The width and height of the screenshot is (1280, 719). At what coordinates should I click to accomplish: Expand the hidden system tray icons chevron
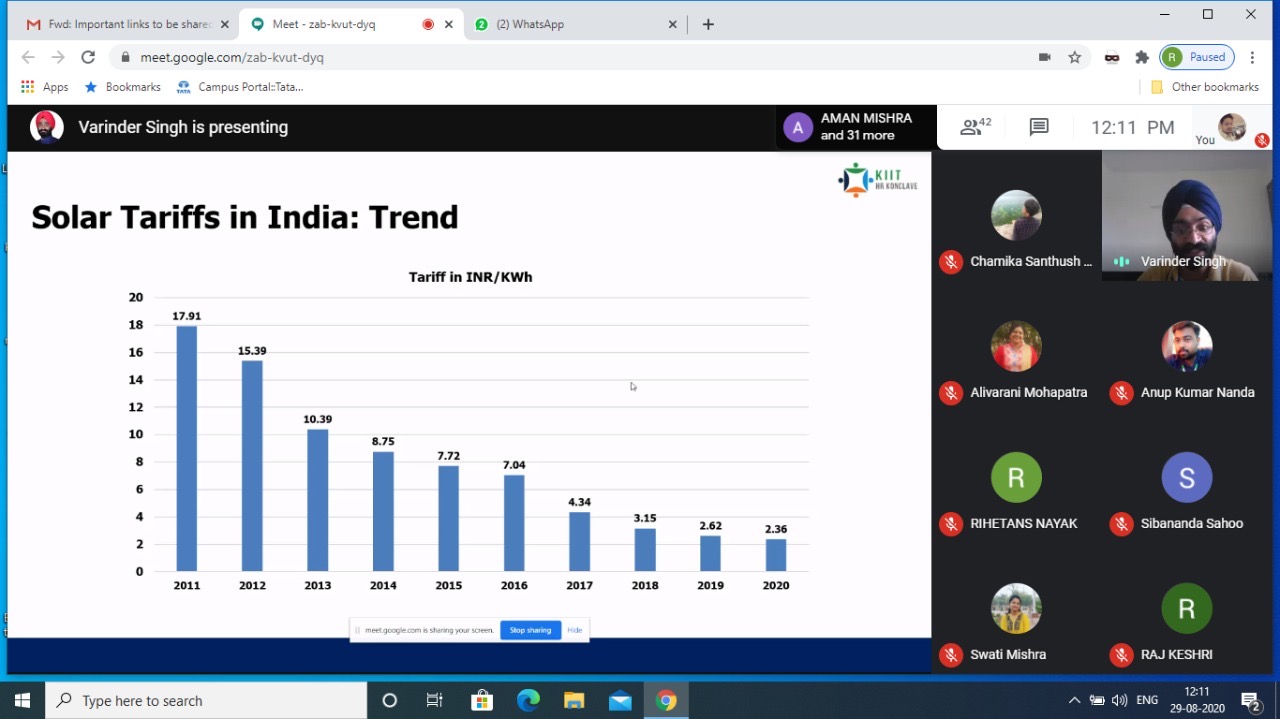[1074, 700]
